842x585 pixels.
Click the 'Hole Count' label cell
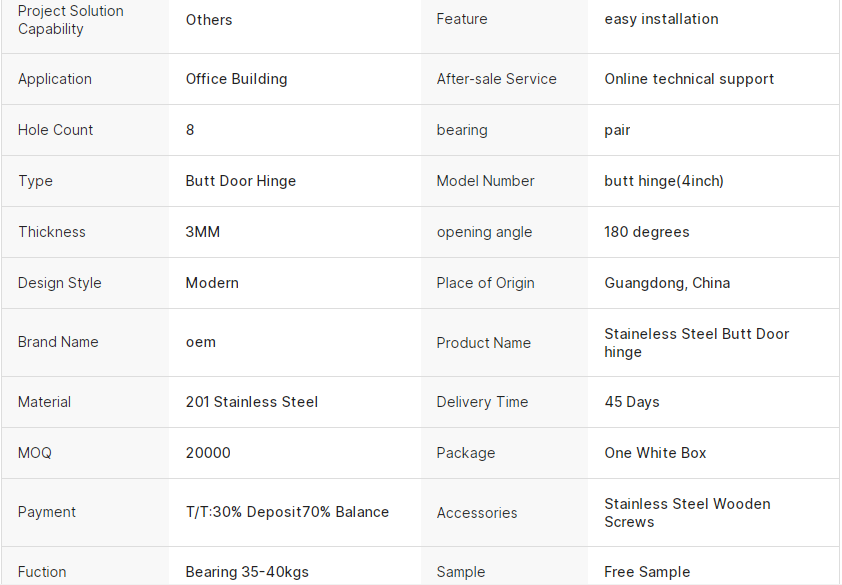(x=55, y=130)
